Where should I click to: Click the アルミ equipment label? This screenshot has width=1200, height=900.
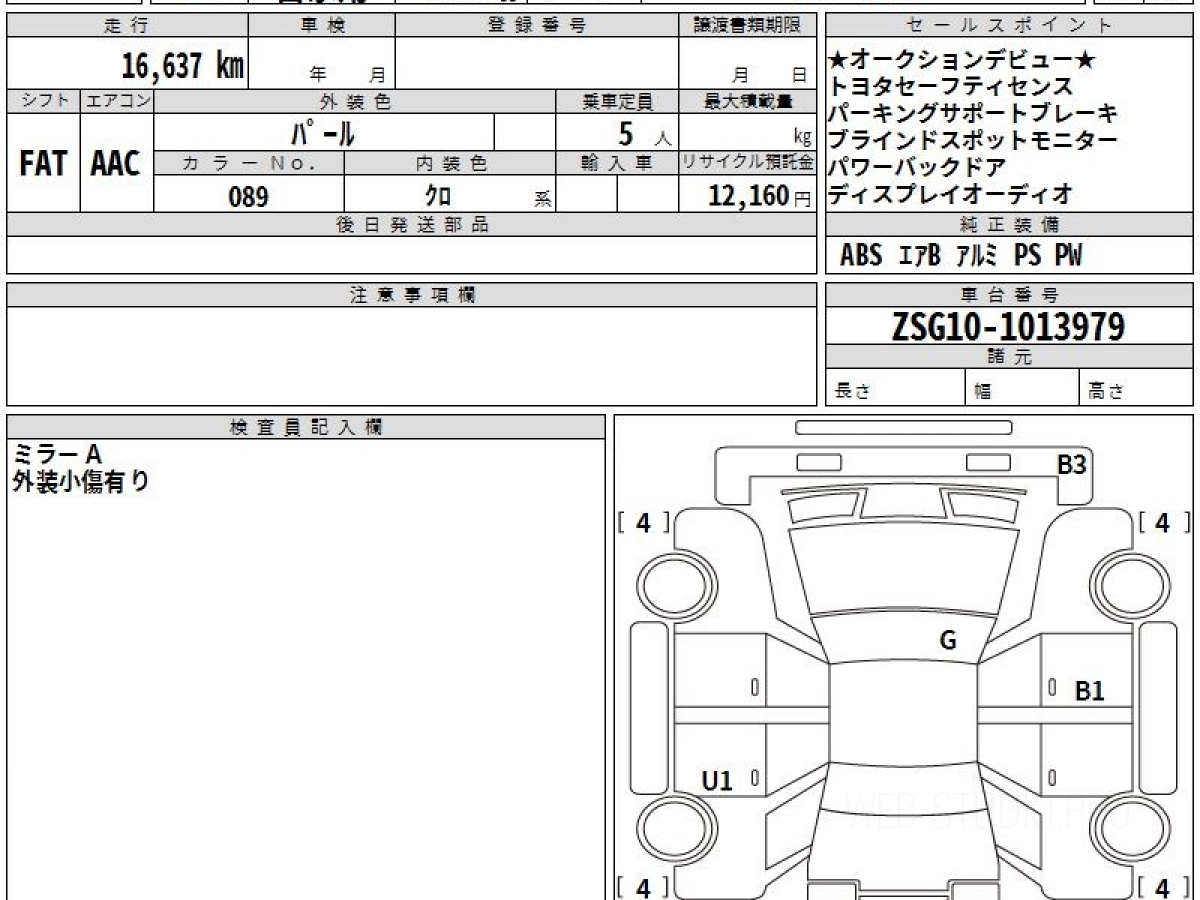[976, 256]
